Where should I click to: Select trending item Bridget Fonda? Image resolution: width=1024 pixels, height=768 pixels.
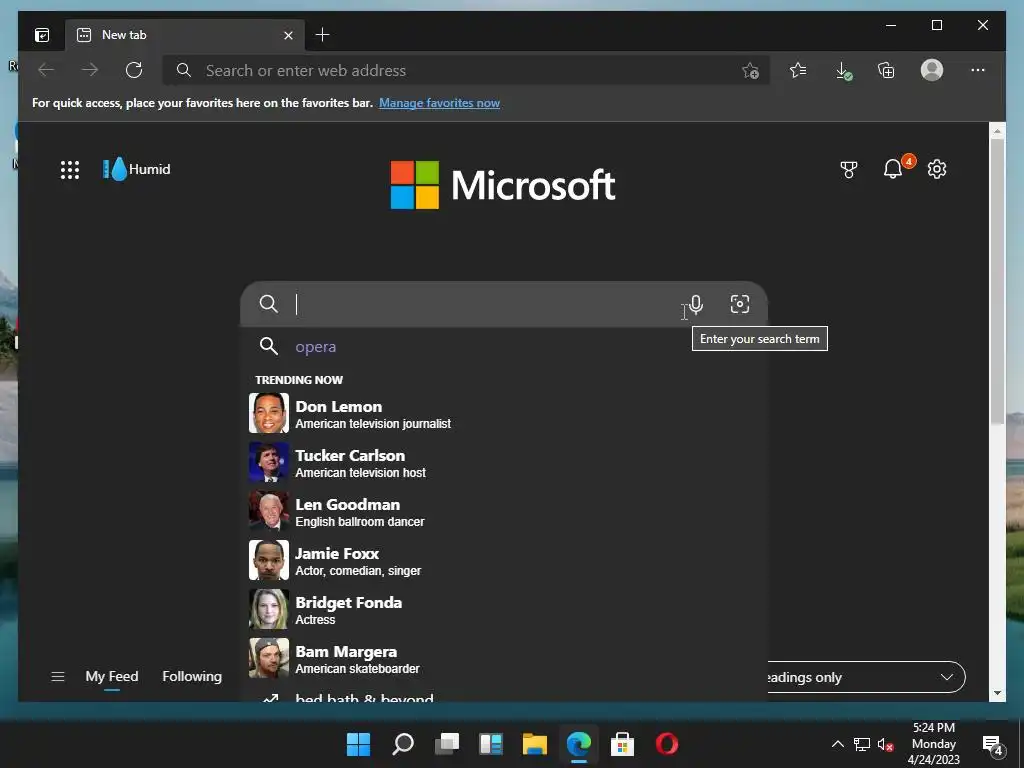504,609
